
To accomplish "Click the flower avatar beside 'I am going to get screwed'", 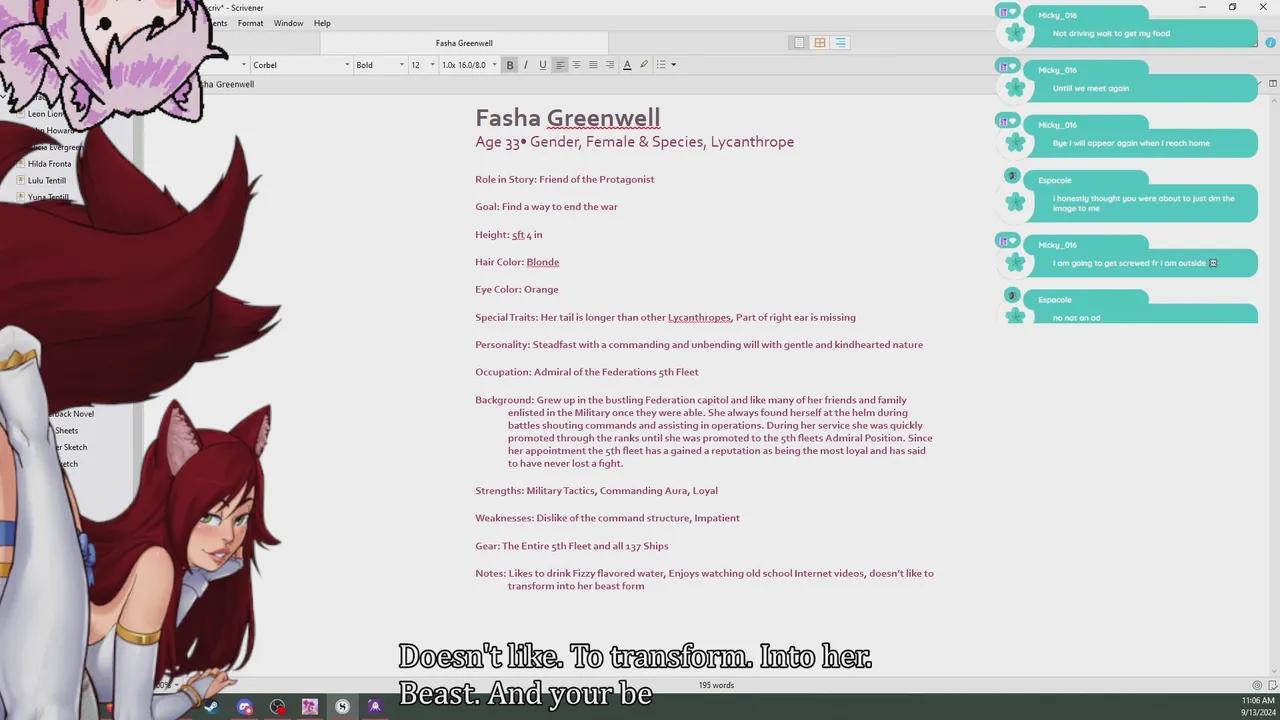I will tap(1016, 263).
